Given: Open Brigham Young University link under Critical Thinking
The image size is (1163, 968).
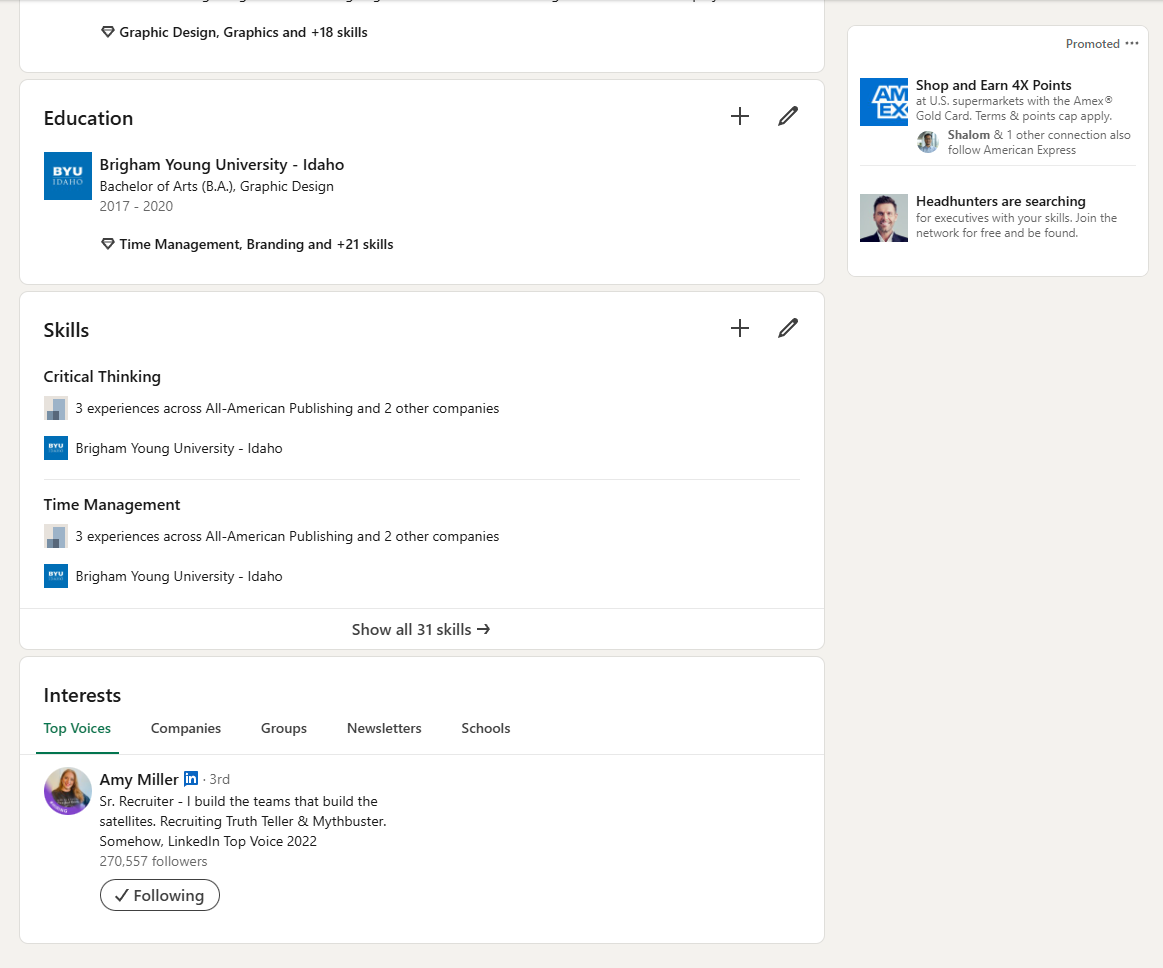Looking at the screenshot, I should [179, 448].
